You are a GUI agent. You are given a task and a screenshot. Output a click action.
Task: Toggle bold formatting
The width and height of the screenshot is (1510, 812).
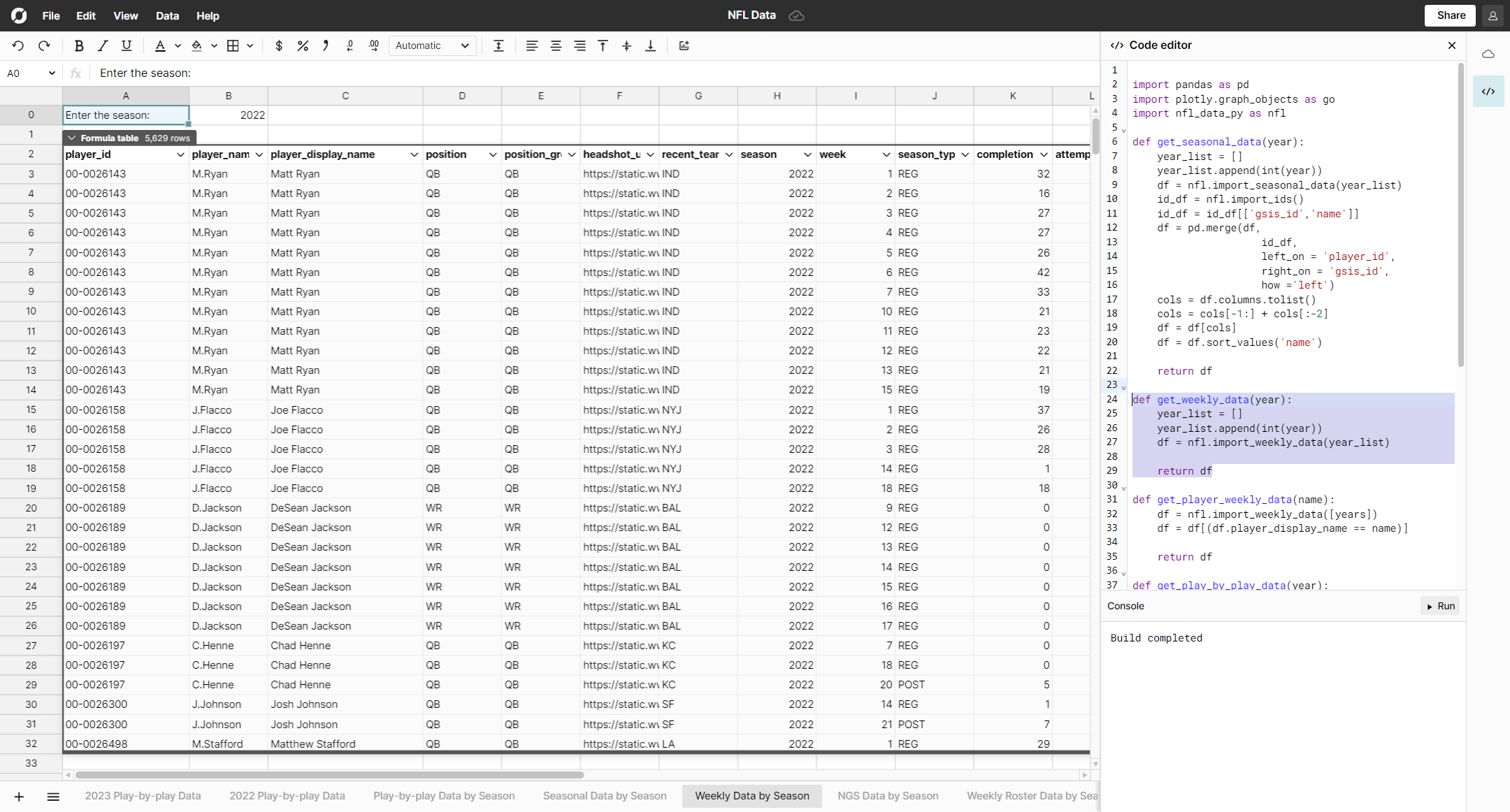78,45
